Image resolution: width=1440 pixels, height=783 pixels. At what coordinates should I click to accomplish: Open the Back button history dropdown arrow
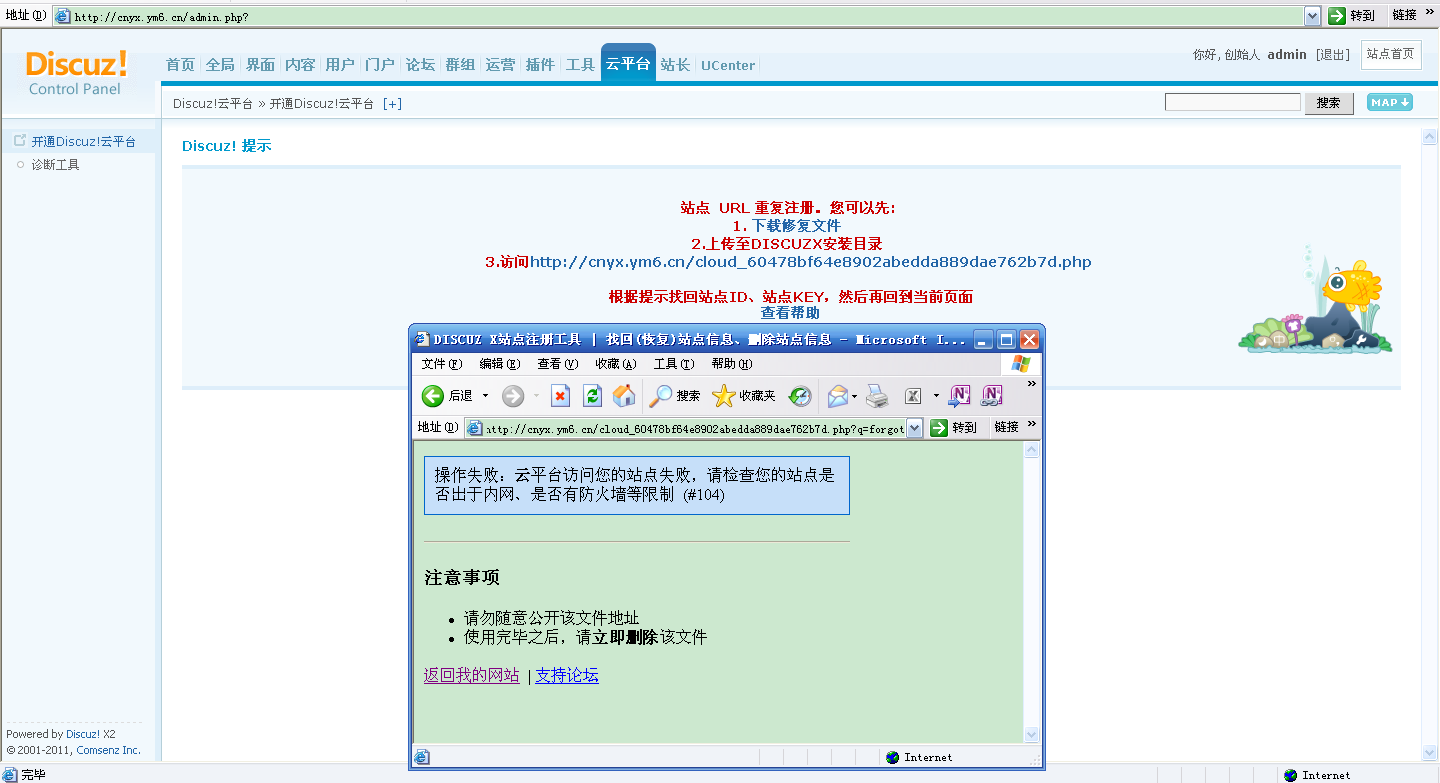485,396
